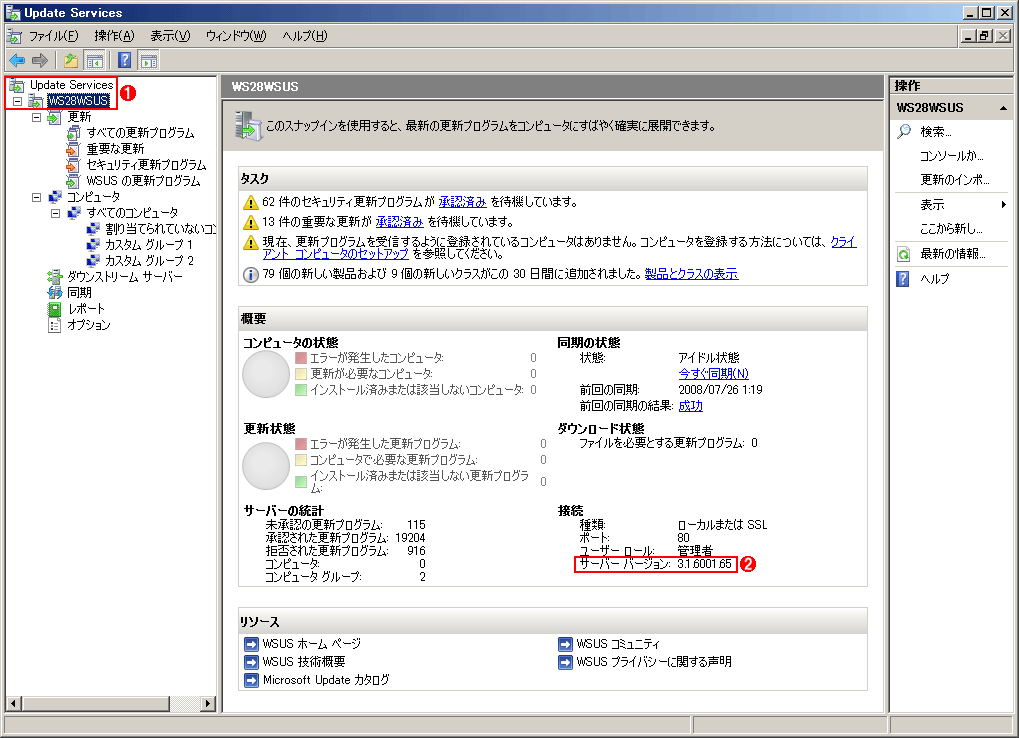
Task: Click the すべてのコンピュータ icon
Action: (x=74, y=213)
